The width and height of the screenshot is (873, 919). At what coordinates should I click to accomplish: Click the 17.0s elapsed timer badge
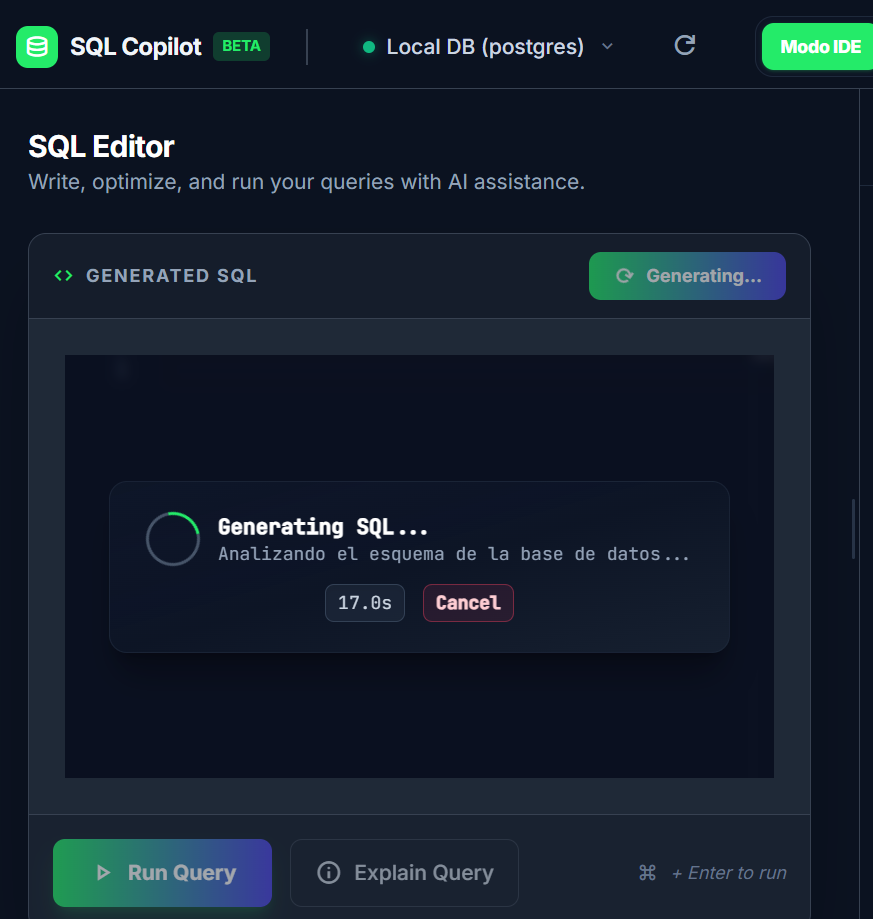pyautogui.click(x=364, y=603)
